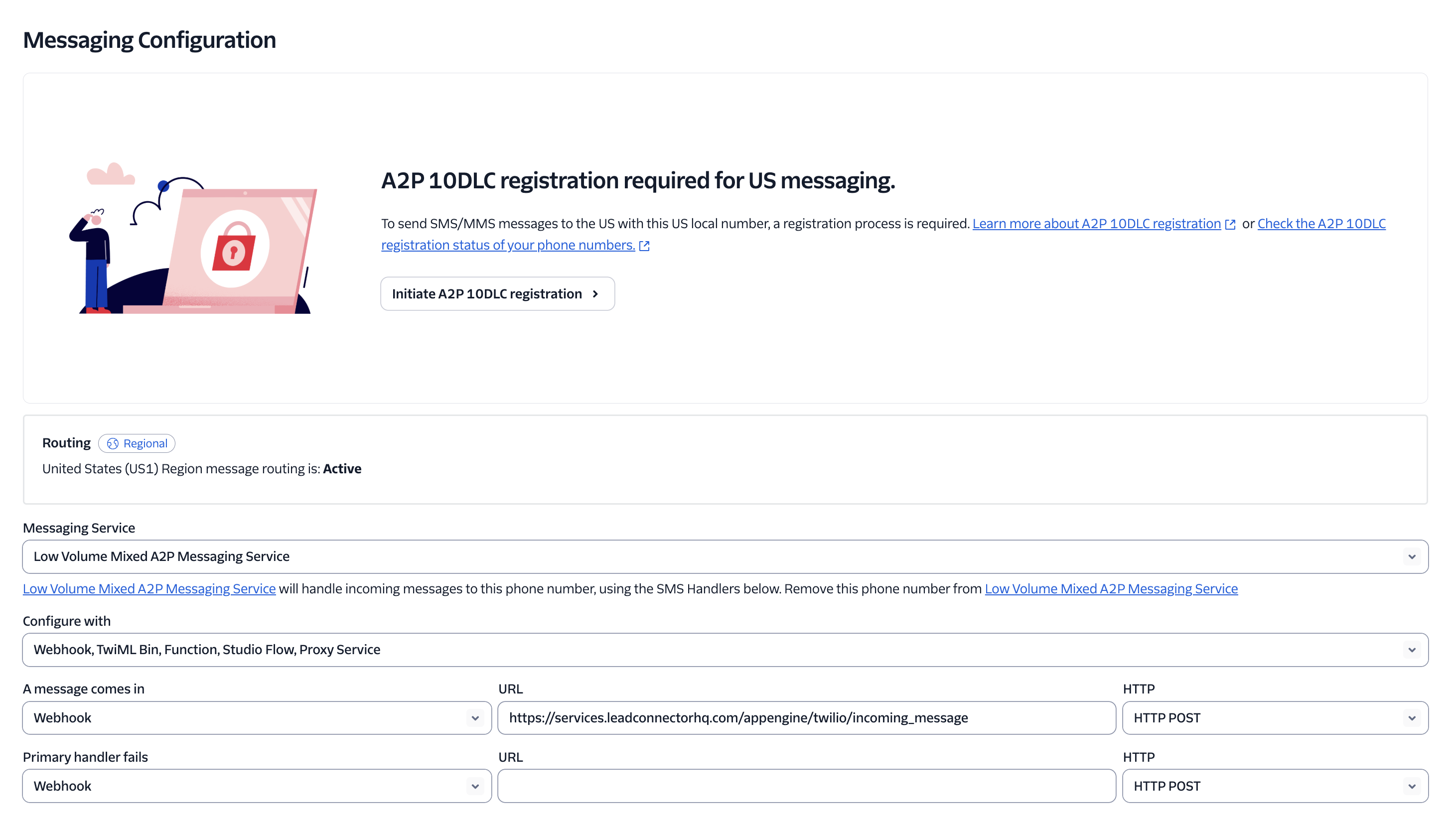Click the incoming message webhook URL field
Screen dimensions: 1456x829
pyautogui.click(x=806, y=718)
